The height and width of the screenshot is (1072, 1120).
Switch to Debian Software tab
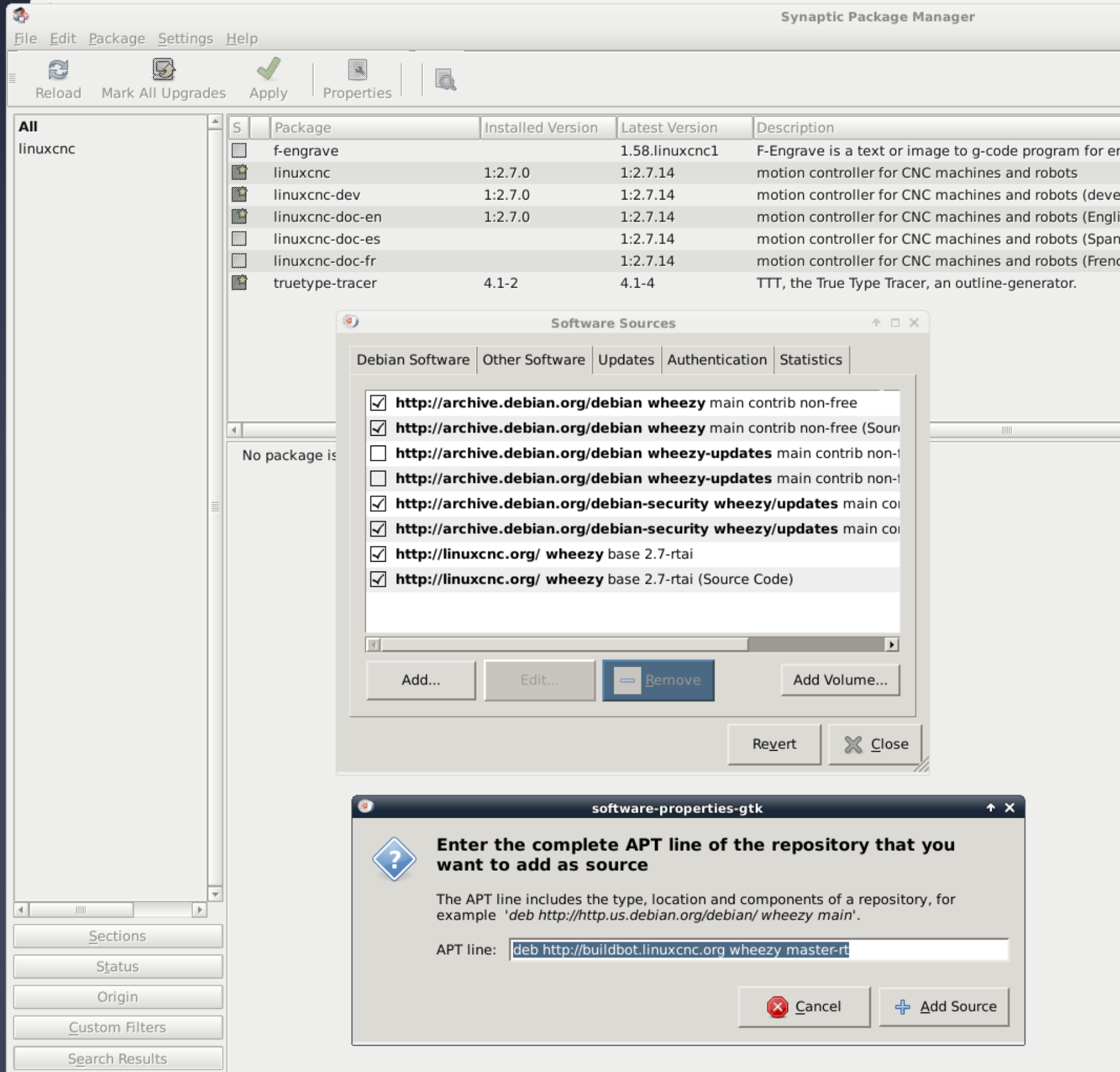pos(413,360)
